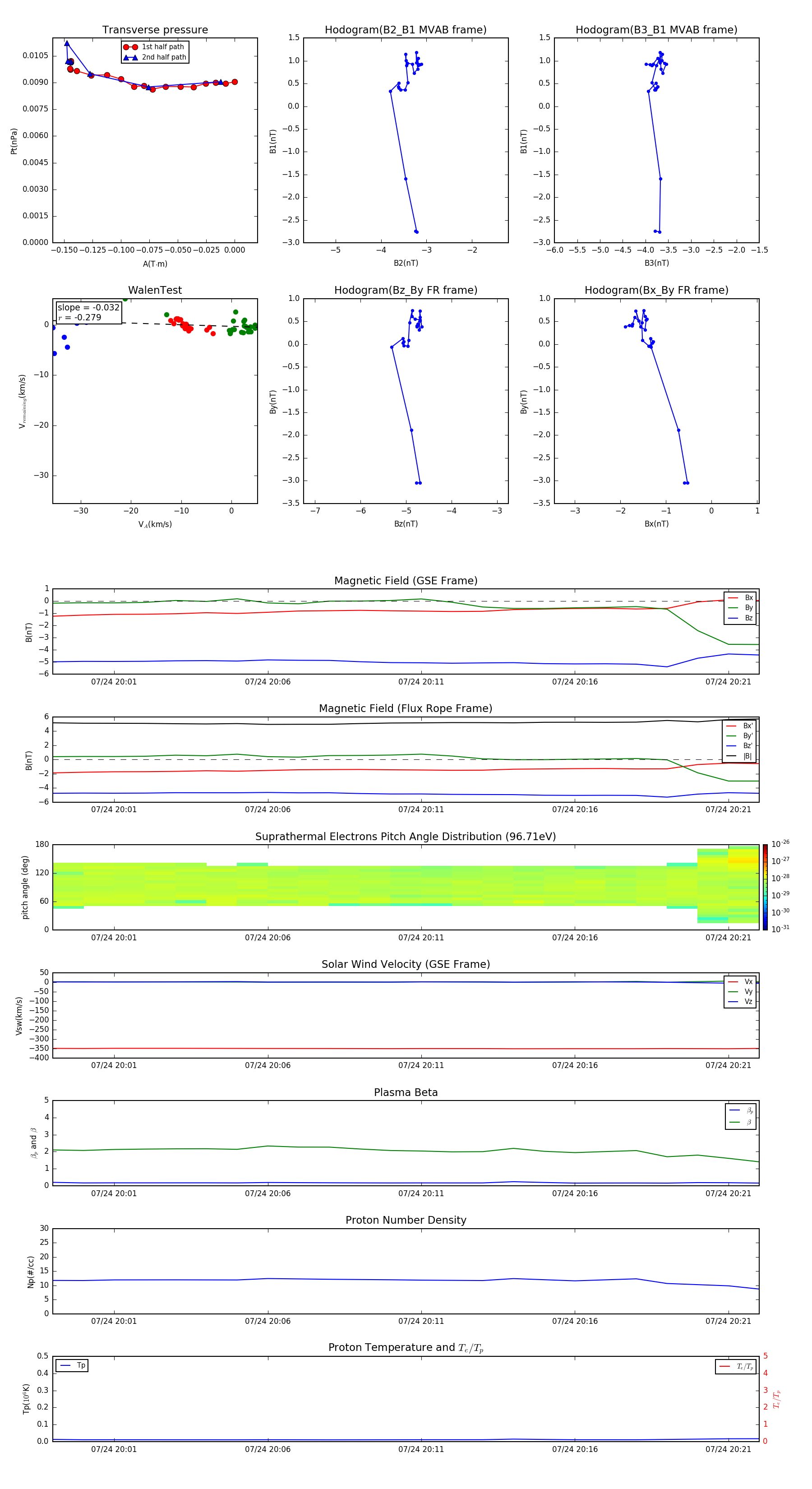This screenshot has height=1489, width=812.
Task: Click the "Vy" velocity legend entry
Action: pos(740,991)
